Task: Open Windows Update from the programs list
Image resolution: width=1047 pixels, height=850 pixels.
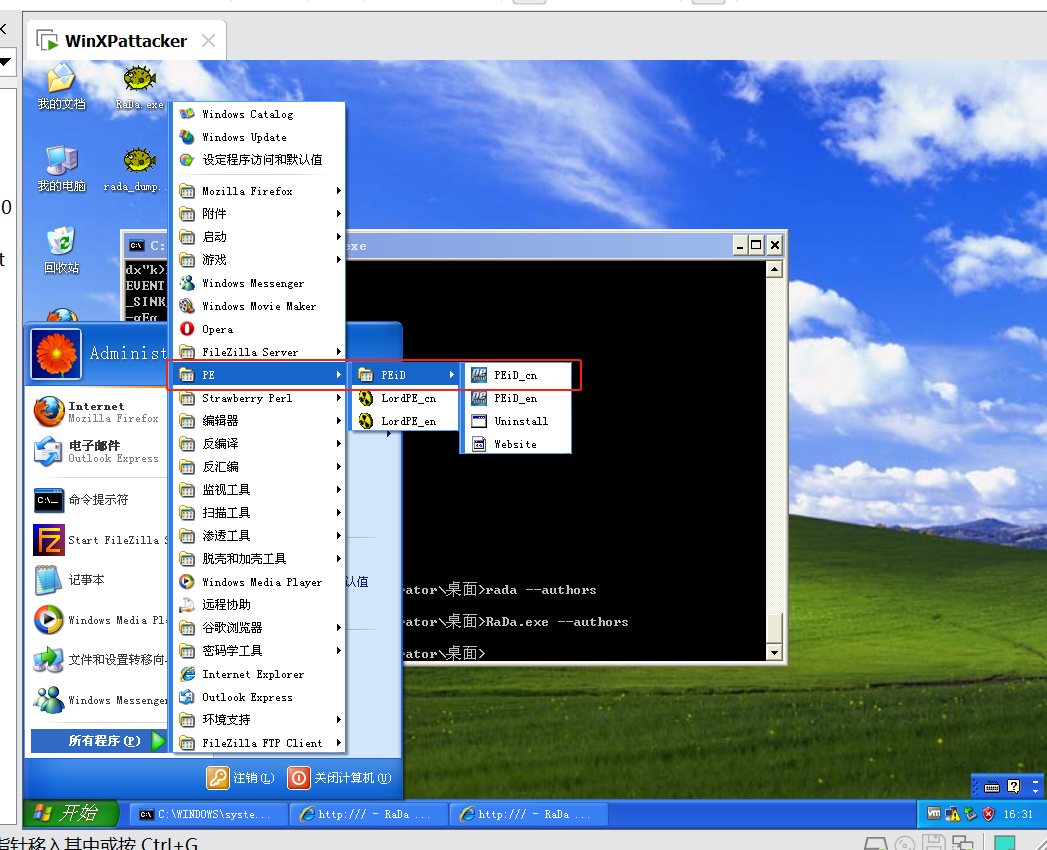Action: pyautogui.click(x=259, y=137)
